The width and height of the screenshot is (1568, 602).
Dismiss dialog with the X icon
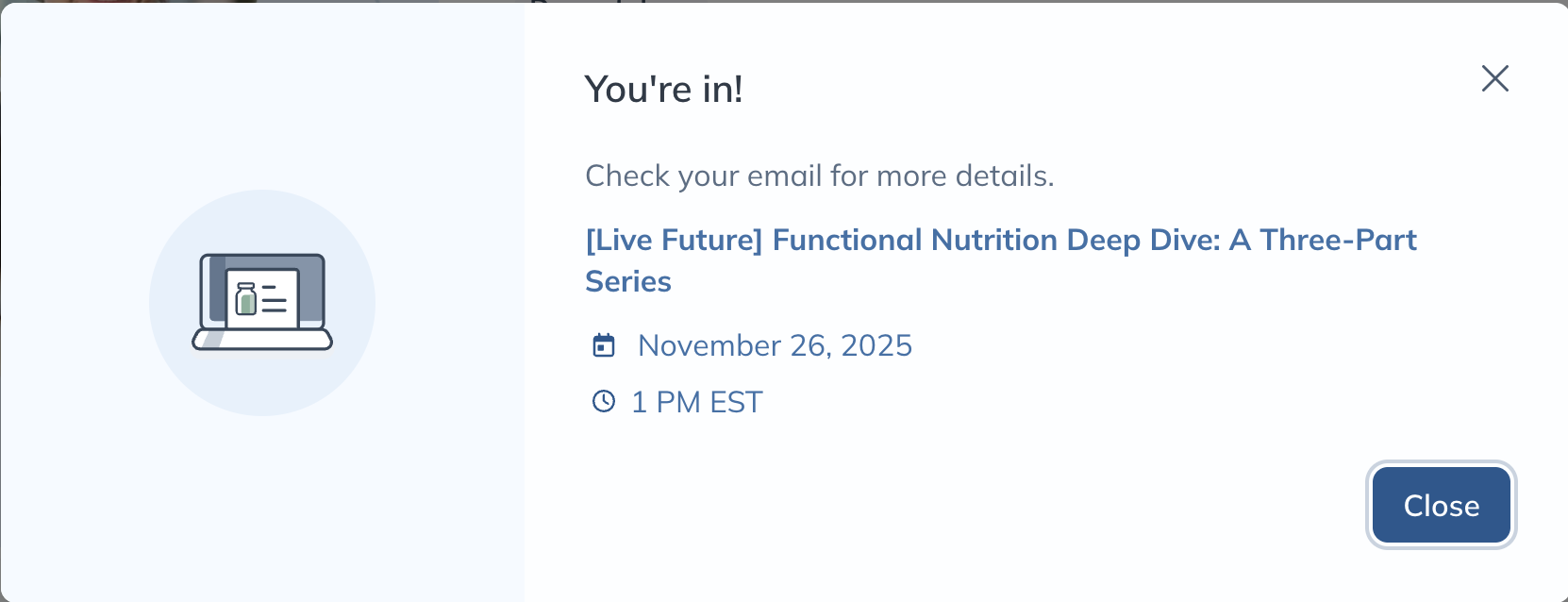(x=1494, y=78)
